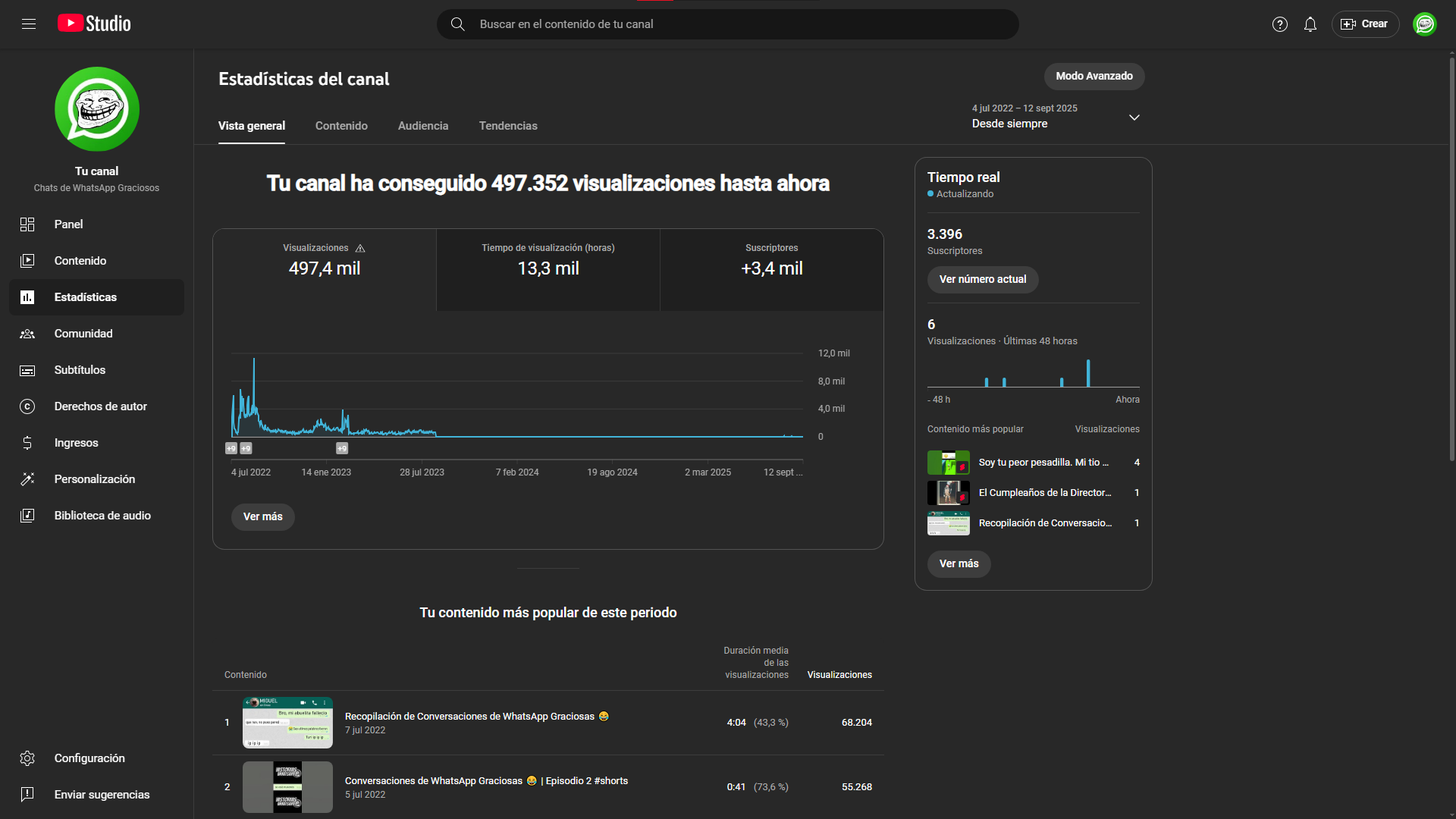The height and width of the screenshot is (819, 1456).
Task: Open Ingresos in the sidebar
Action: (96, 443)
